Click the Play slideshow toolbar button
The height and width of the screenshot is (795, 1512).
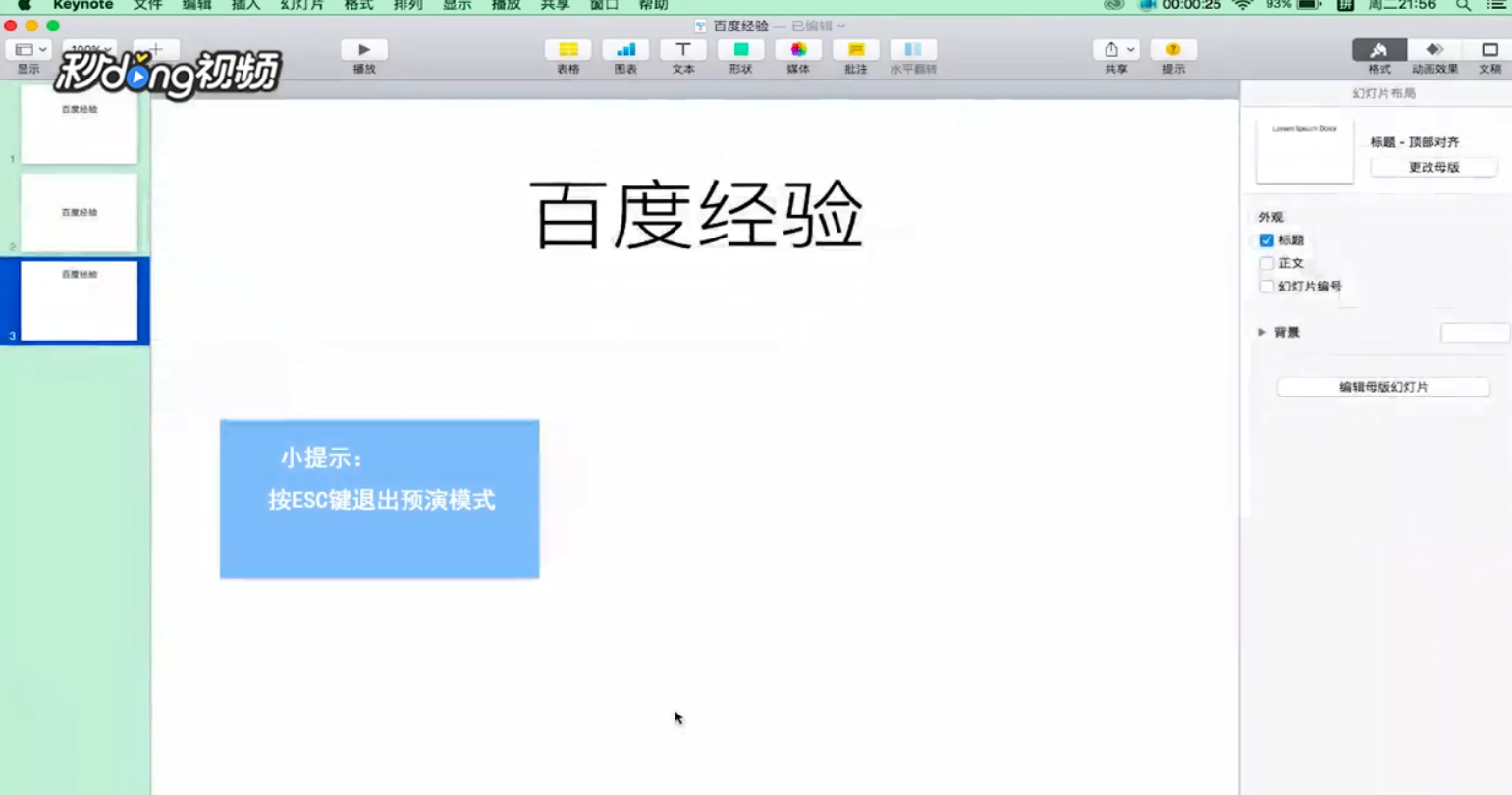coord(364,50)
